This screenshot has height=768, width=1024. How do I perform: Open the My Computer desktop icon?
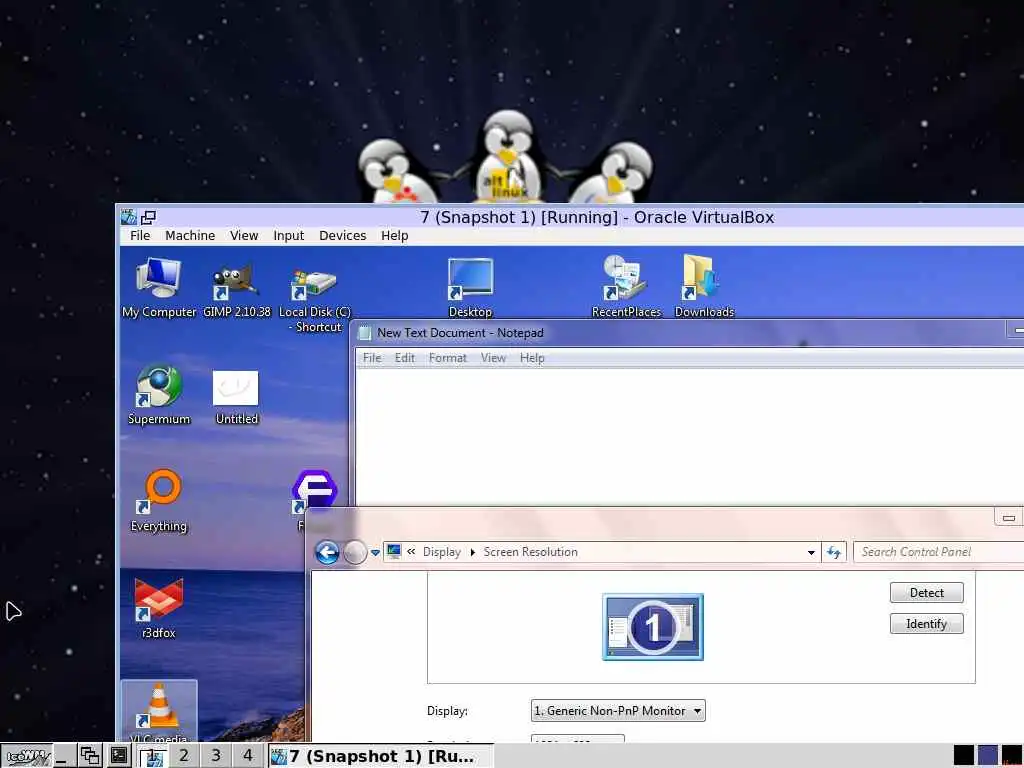click(159, 286)
